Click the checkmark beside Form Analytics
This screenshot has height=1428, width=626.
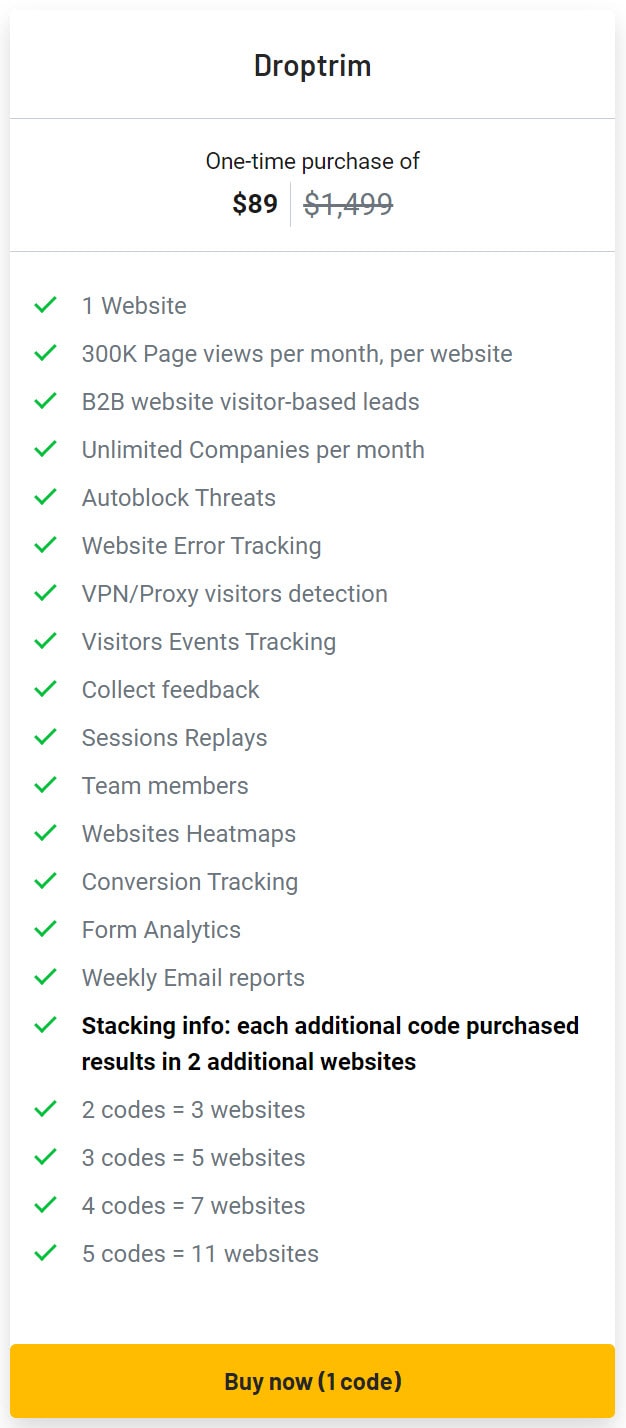(x=45, y=929)
